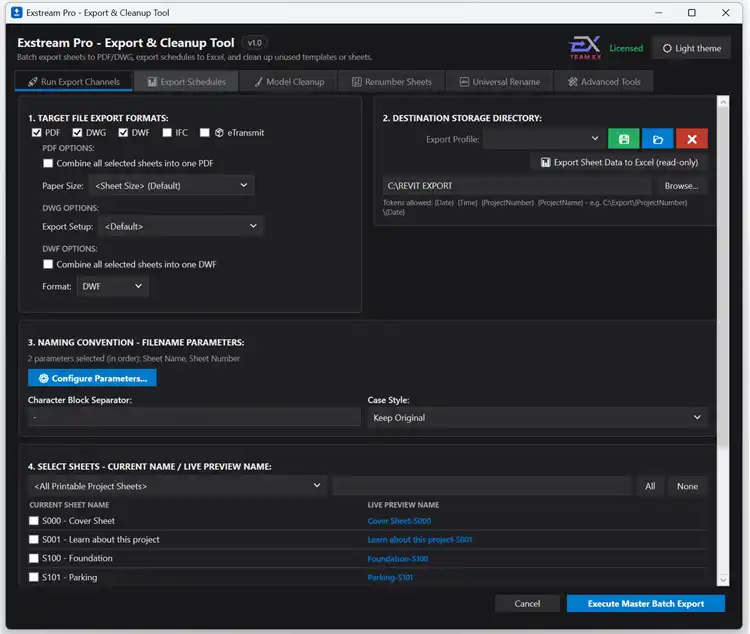This screenshot has height=634, width=750.
Task: Open the Advanced Tools tab
Action: [x=604, y=82]
